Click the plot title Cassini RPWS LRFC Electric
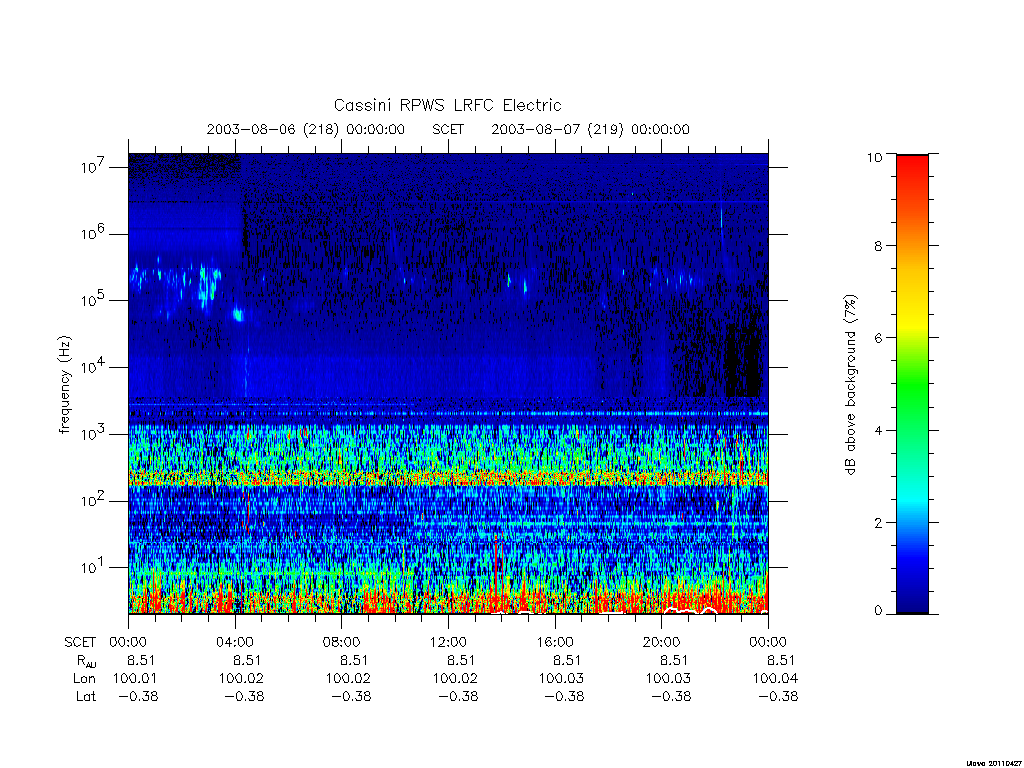1024x768 pixels. coord(447,105)
